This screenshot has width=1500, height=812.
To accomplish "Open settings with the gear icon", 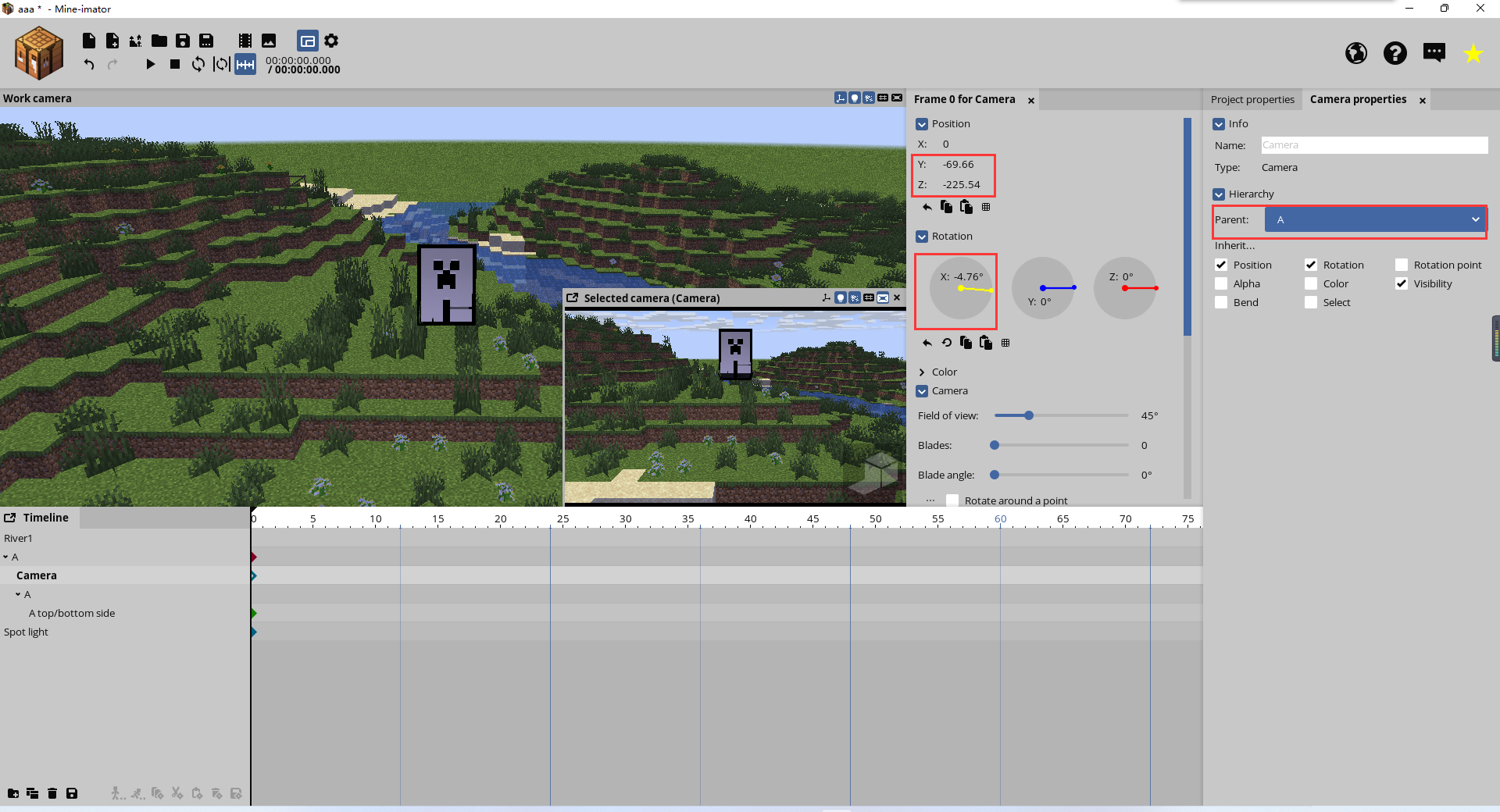I will click(x=331, y=41).
